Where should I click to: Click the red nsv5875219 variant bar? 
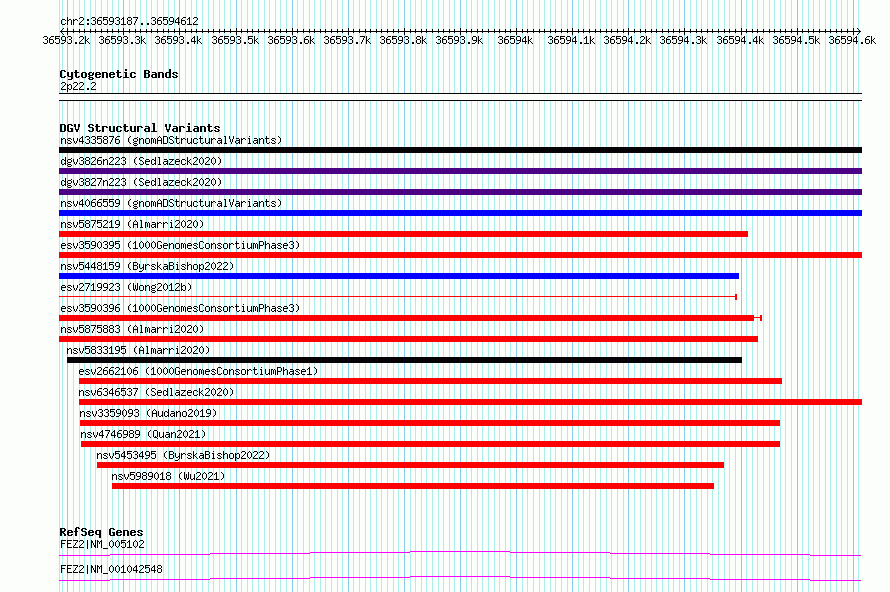[404, 234]
